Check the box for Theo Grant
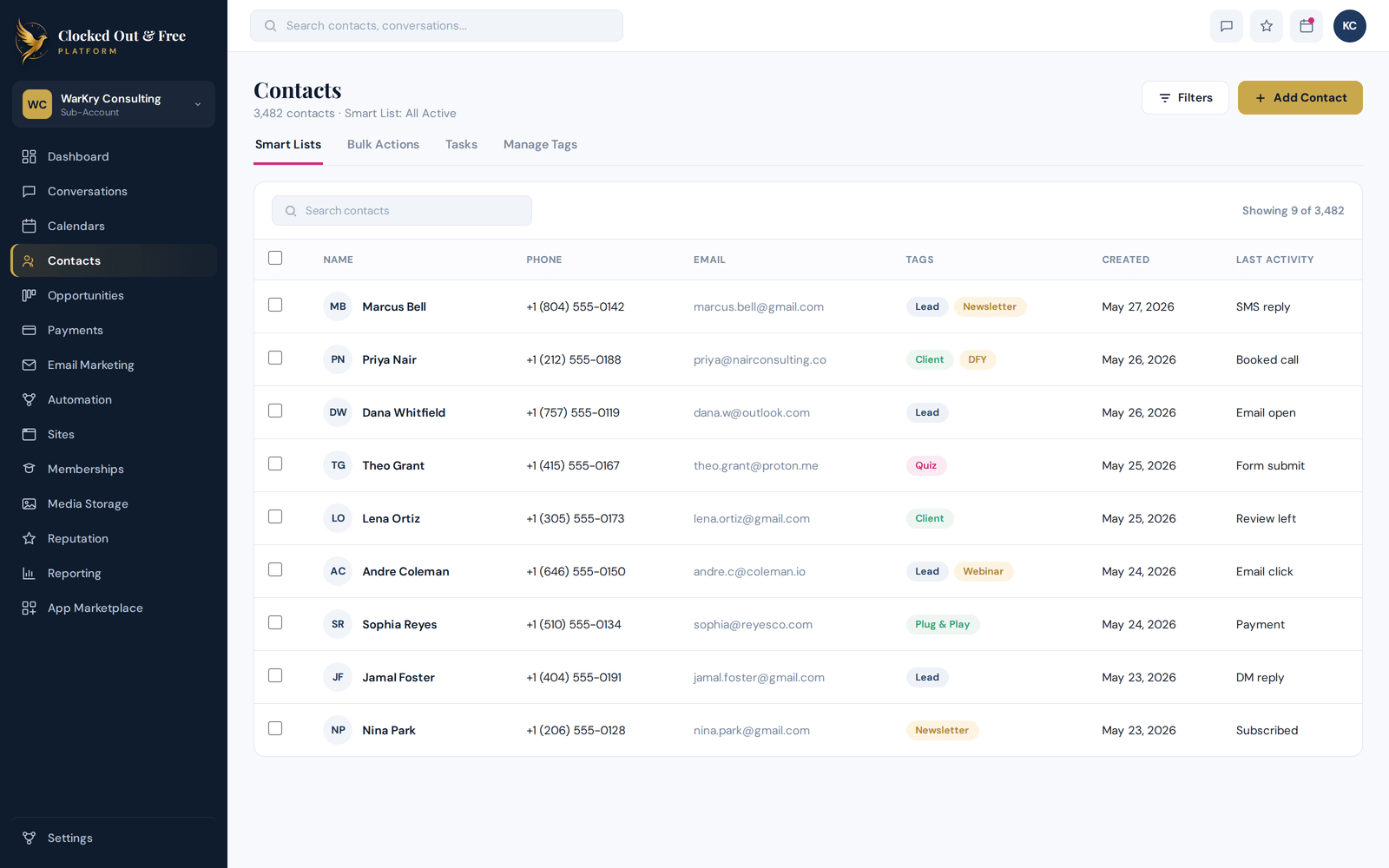This screenshot has width=1389, height=868. pyautogui.click(x=275, y=464)
